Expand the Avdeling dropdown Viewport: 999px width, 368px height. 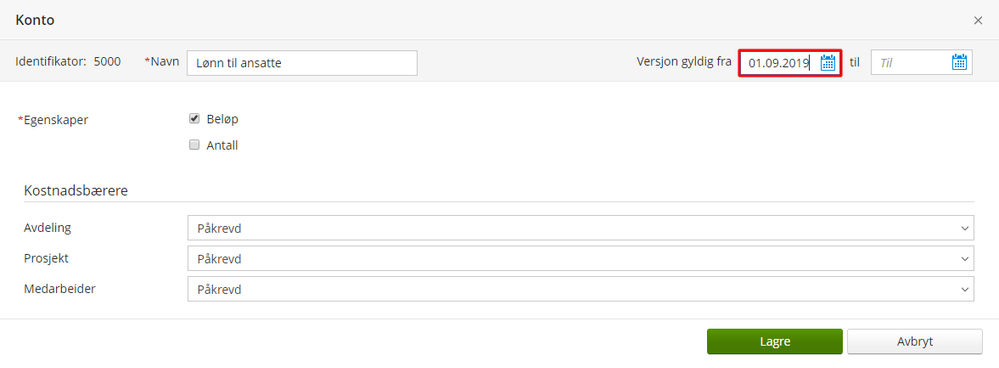(580, 228)
